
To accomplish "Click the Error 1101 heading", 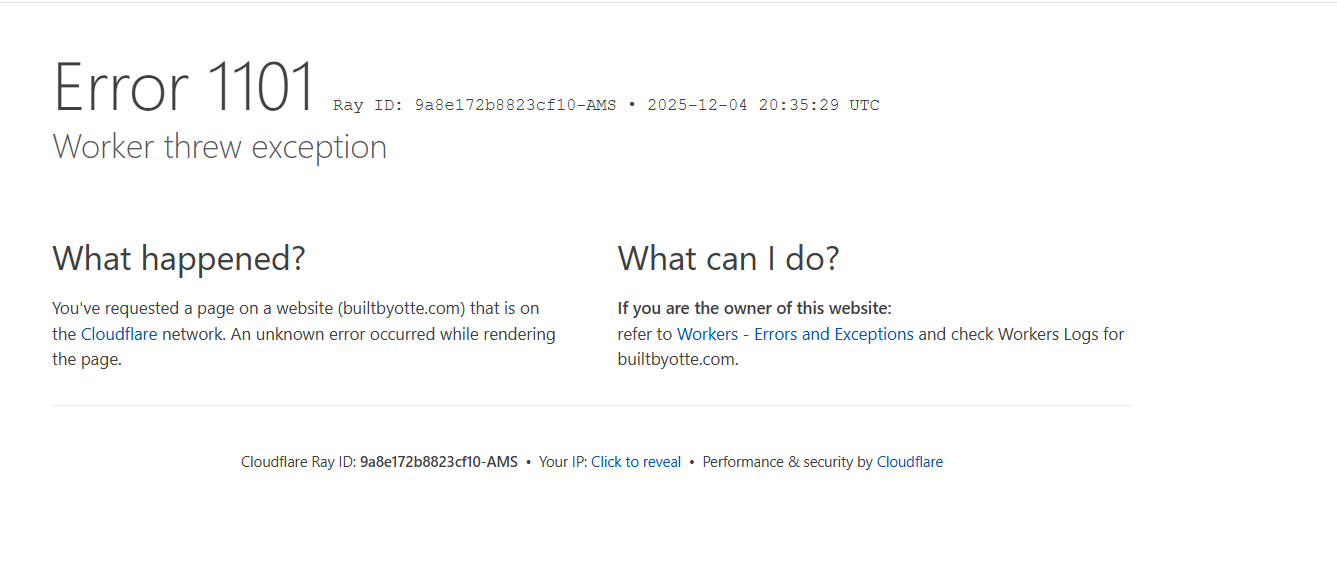I will tap(184, 88).
